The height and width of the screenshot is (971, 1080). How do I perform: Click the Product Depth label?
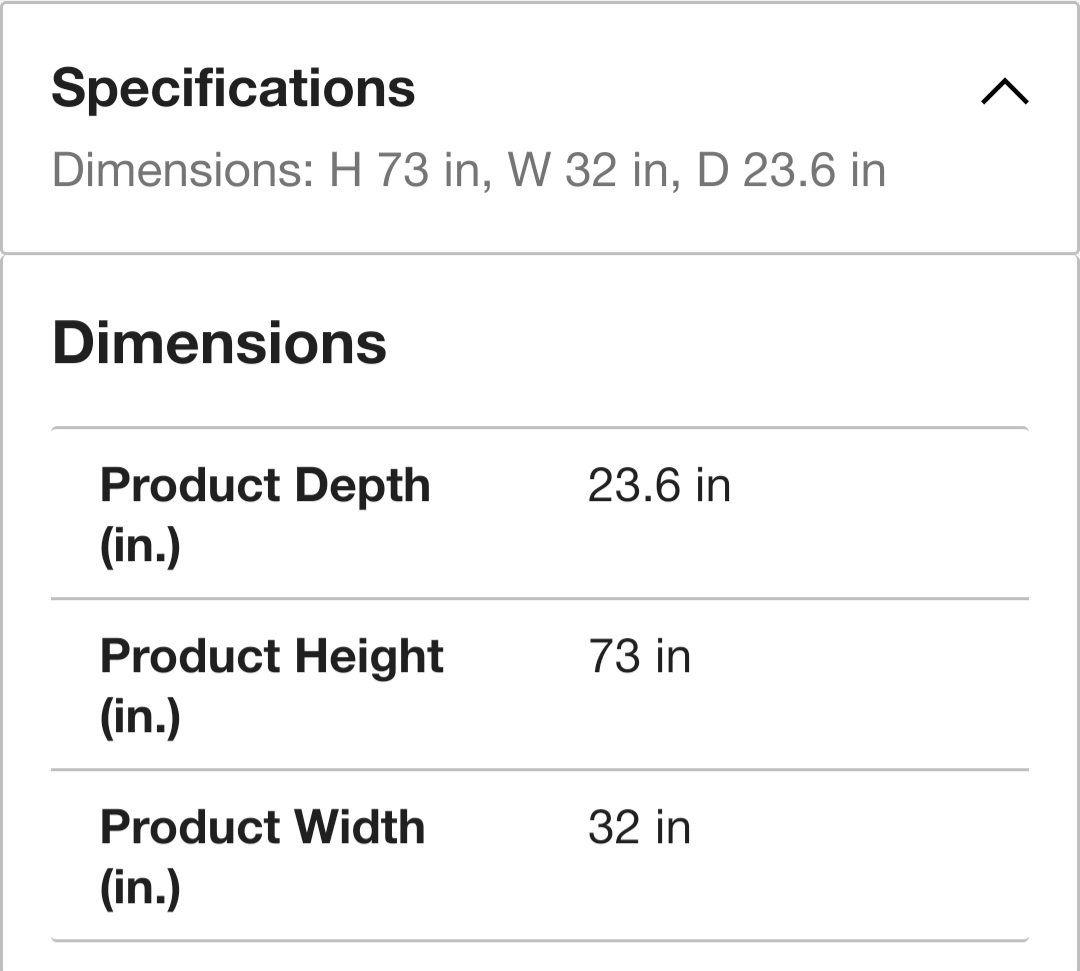click(x=265, y=486)
